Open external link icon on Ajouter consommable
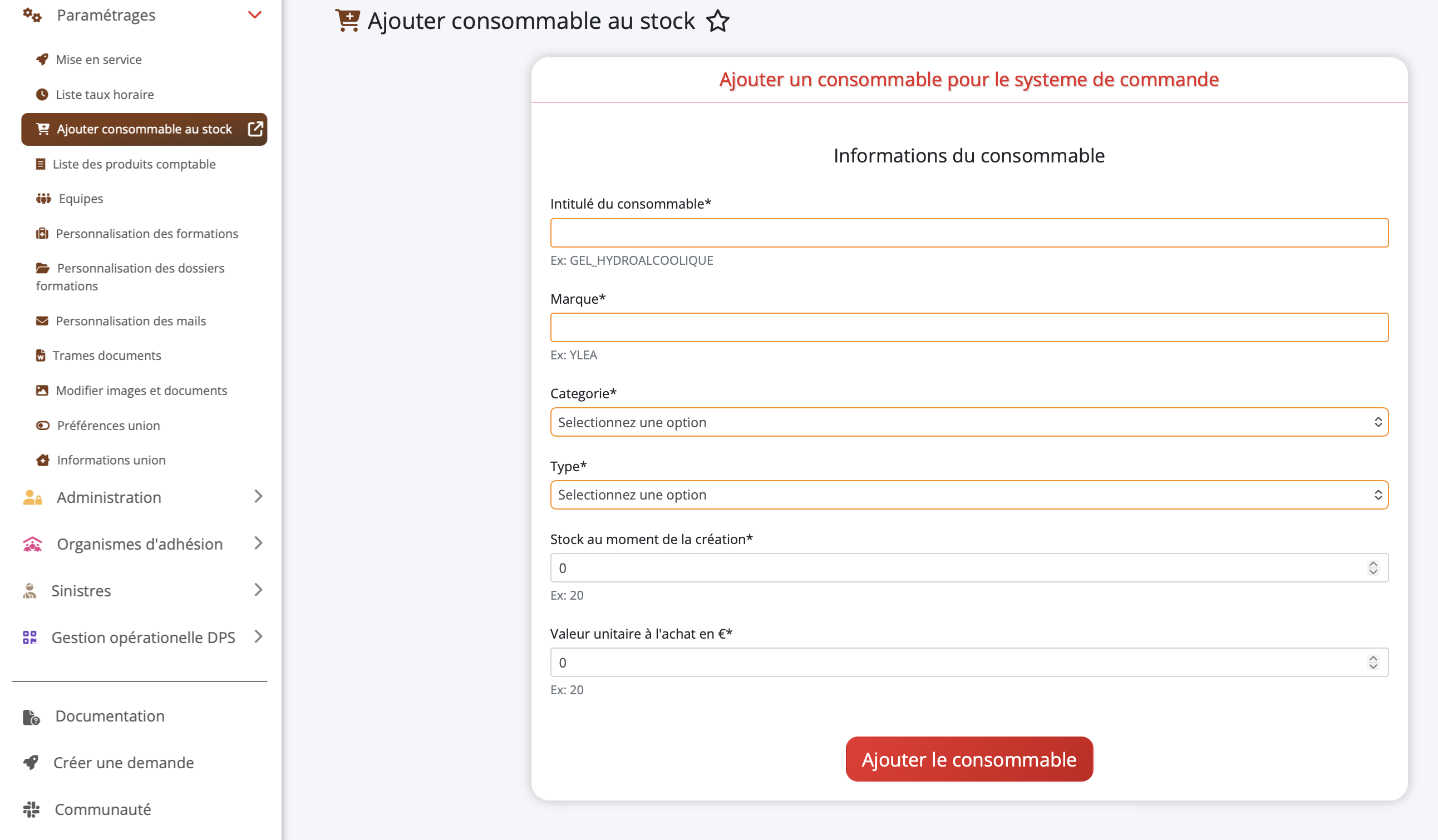 tap(255, 129)
